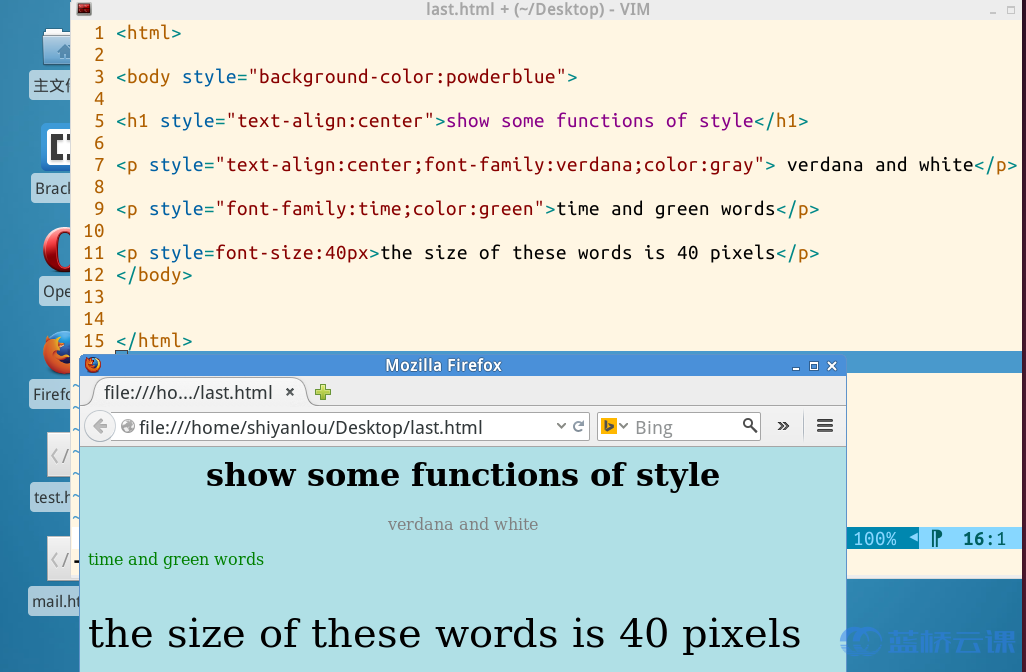Close the Mozilla Firefox window
This screenshot has height=672, width=1026.
(x=832, y=366)
